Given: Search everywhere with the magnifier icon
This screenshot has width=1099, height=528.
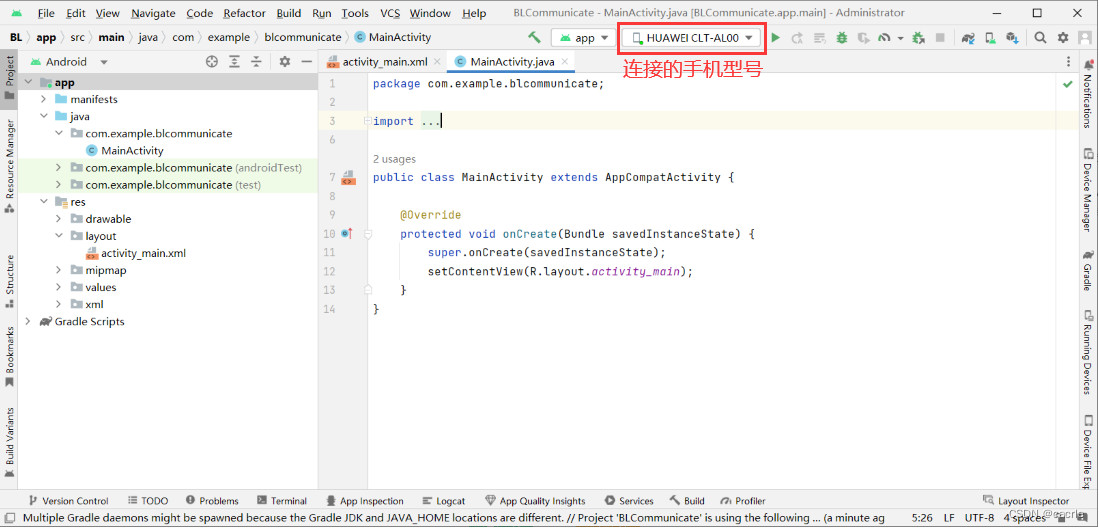Looking at the screenshot, I should (x=1041, y=38).
